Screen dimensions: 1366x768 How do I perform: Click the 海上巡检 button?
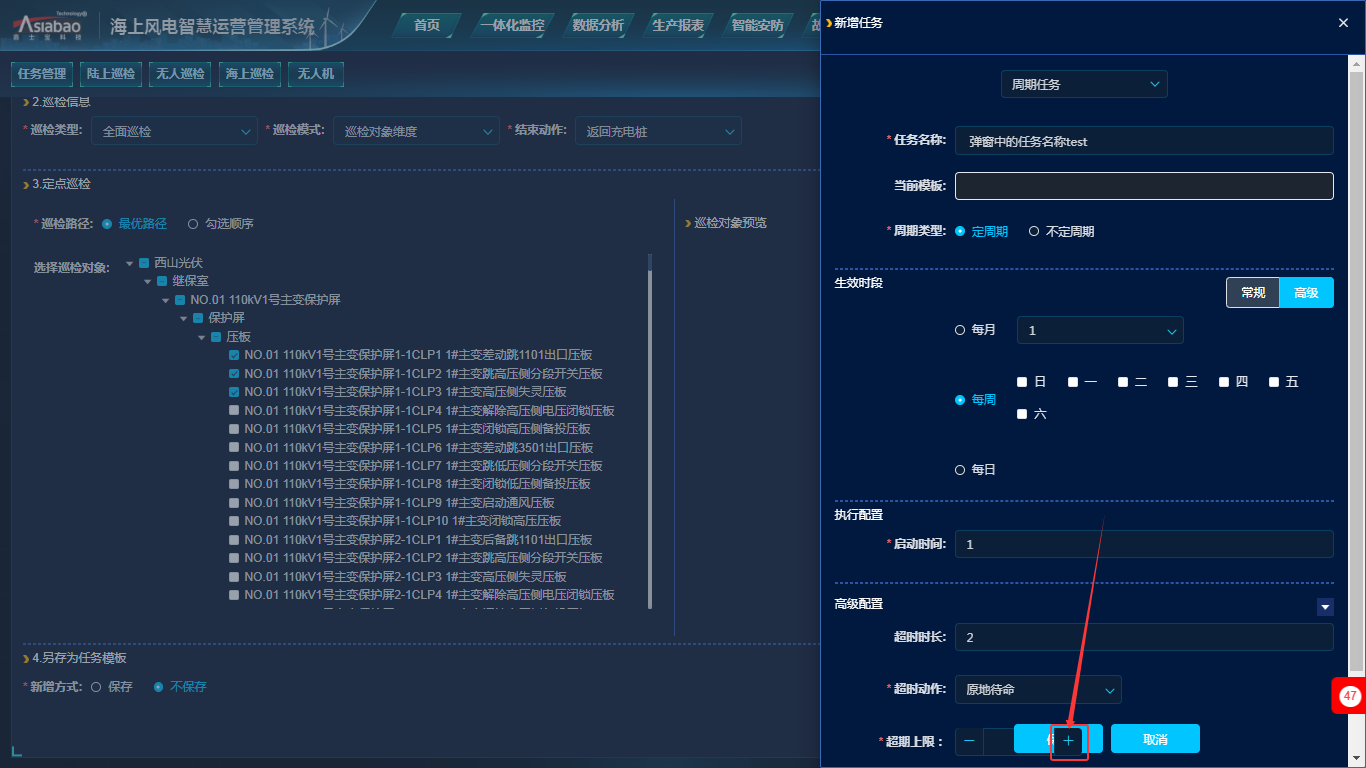pos(249,74)
